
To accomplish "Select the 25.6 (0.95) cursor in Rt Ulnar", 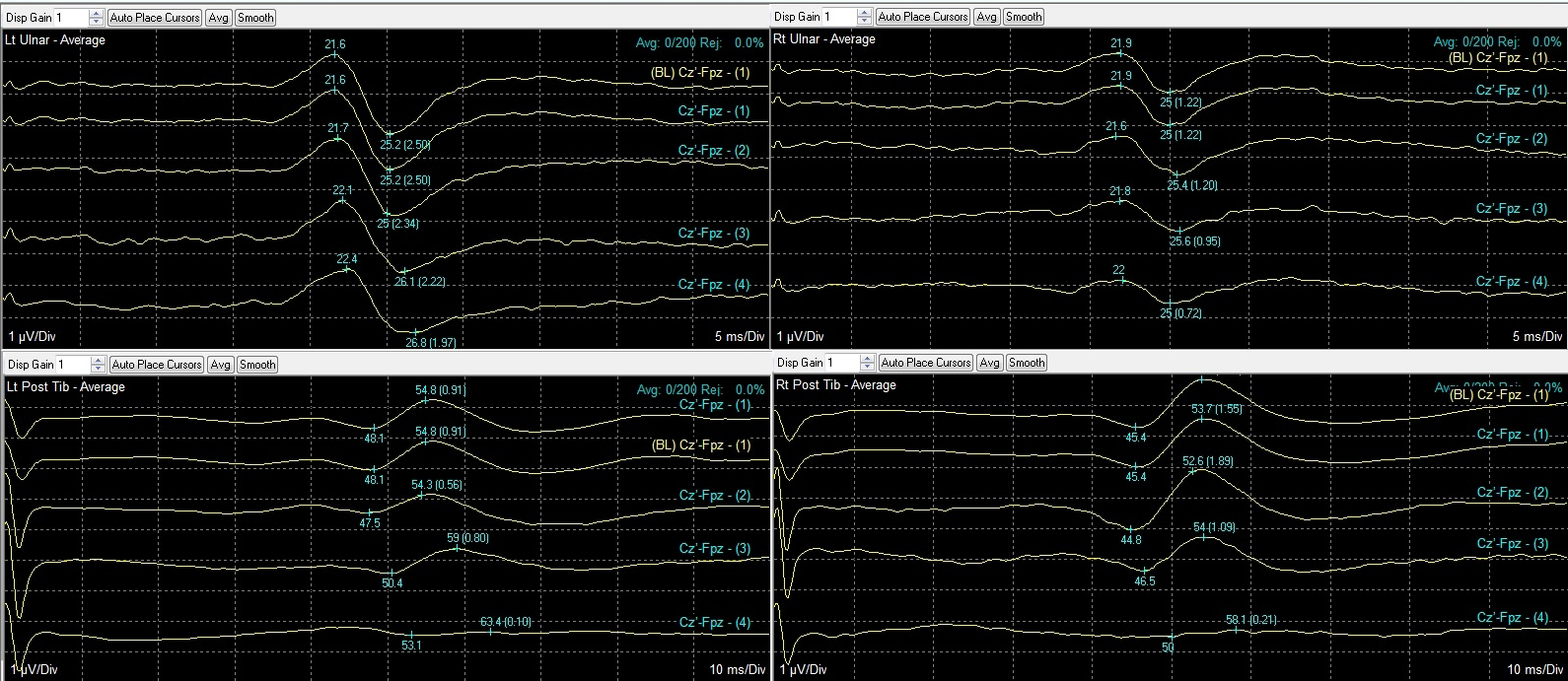I will [x=1179, y=230].
